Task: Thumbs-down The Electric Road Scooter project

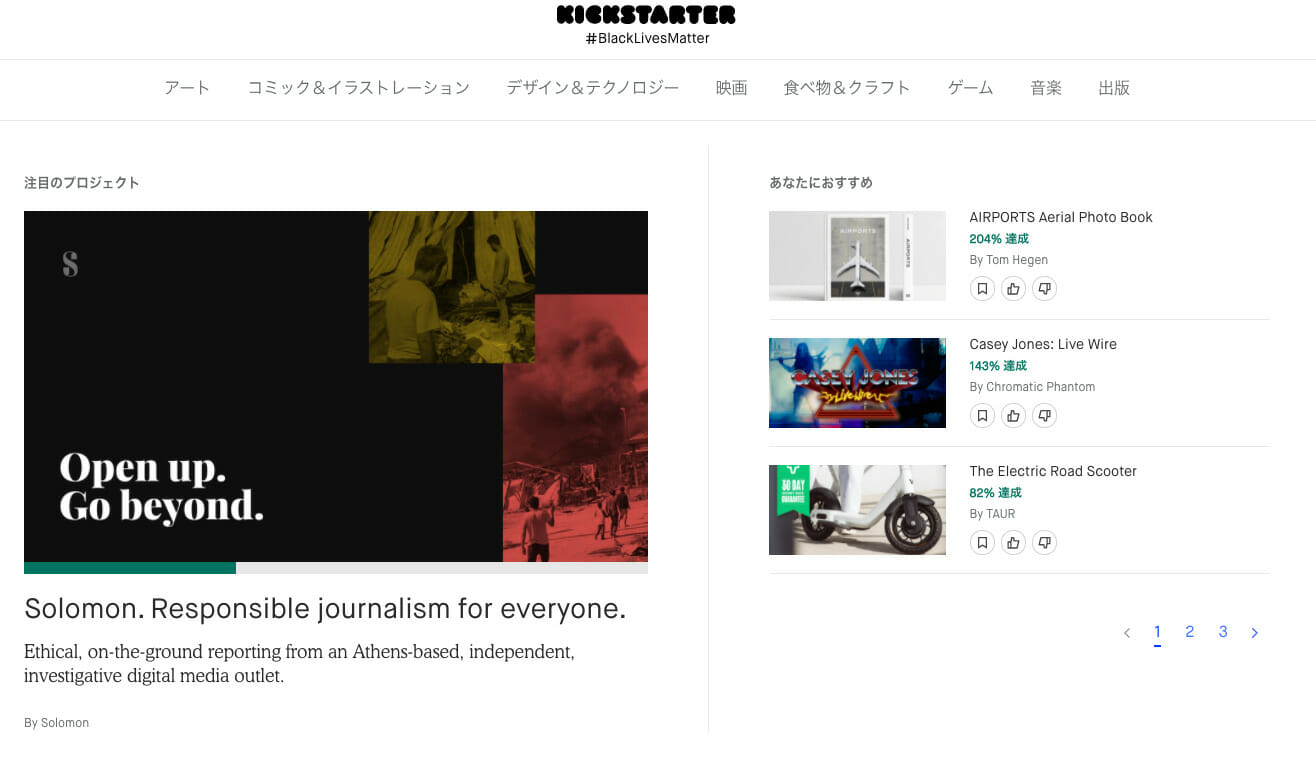Action: [1044, 543]
